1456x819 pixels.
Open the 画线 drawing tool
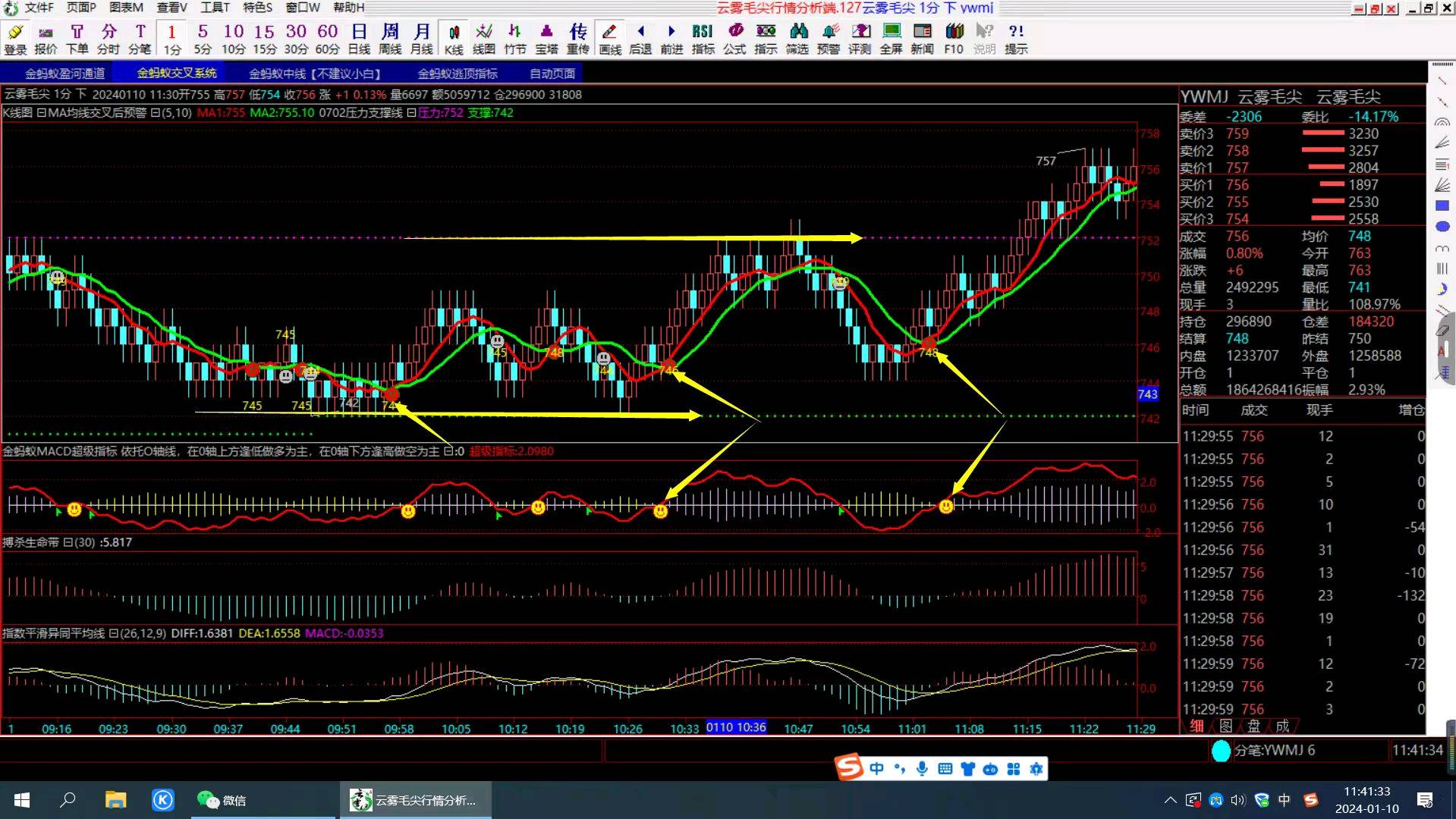point(609,38)
